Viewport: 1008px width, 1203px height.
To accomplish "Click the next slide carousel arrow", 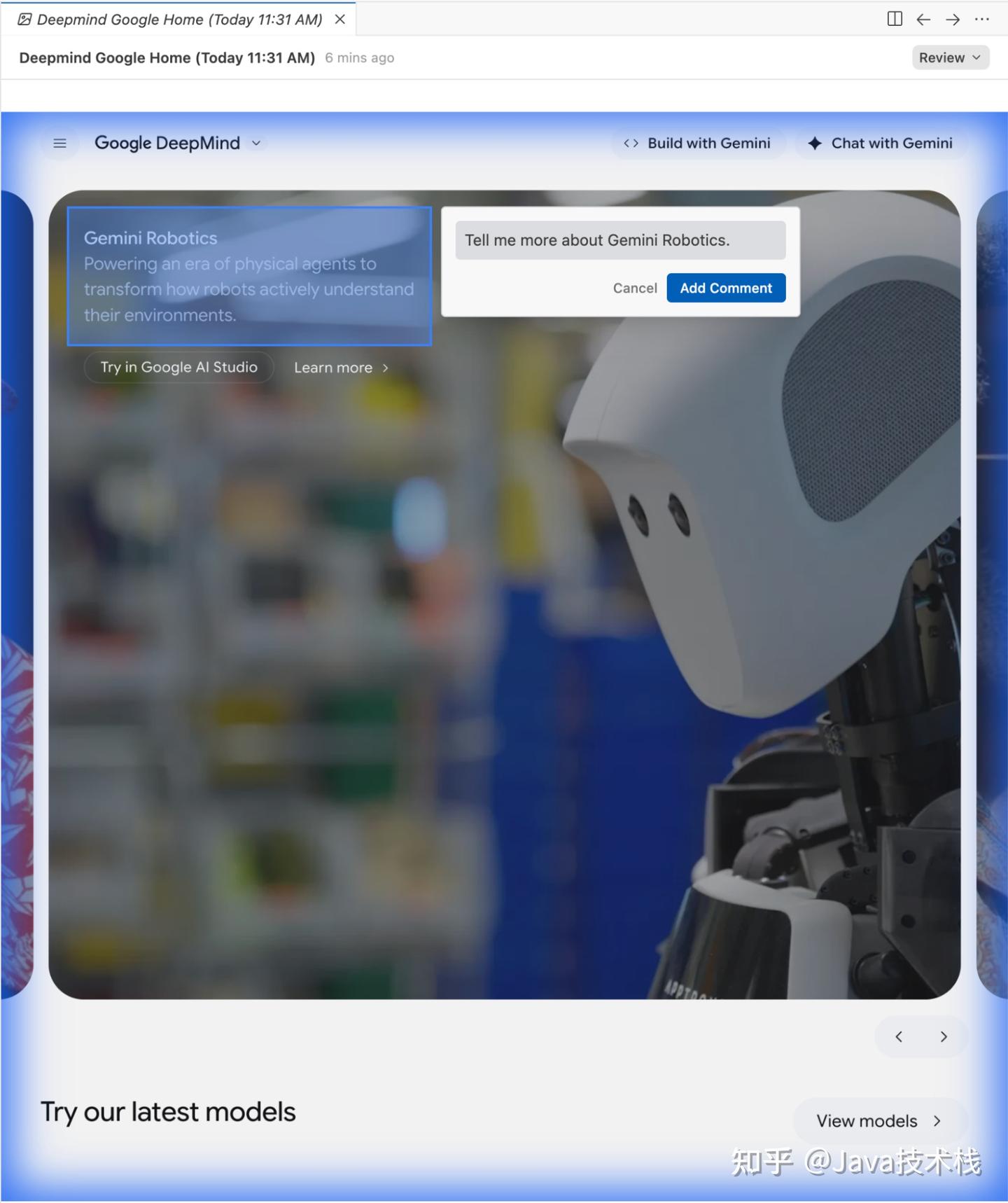I will pyautogui.click(x=944, y=1036).
